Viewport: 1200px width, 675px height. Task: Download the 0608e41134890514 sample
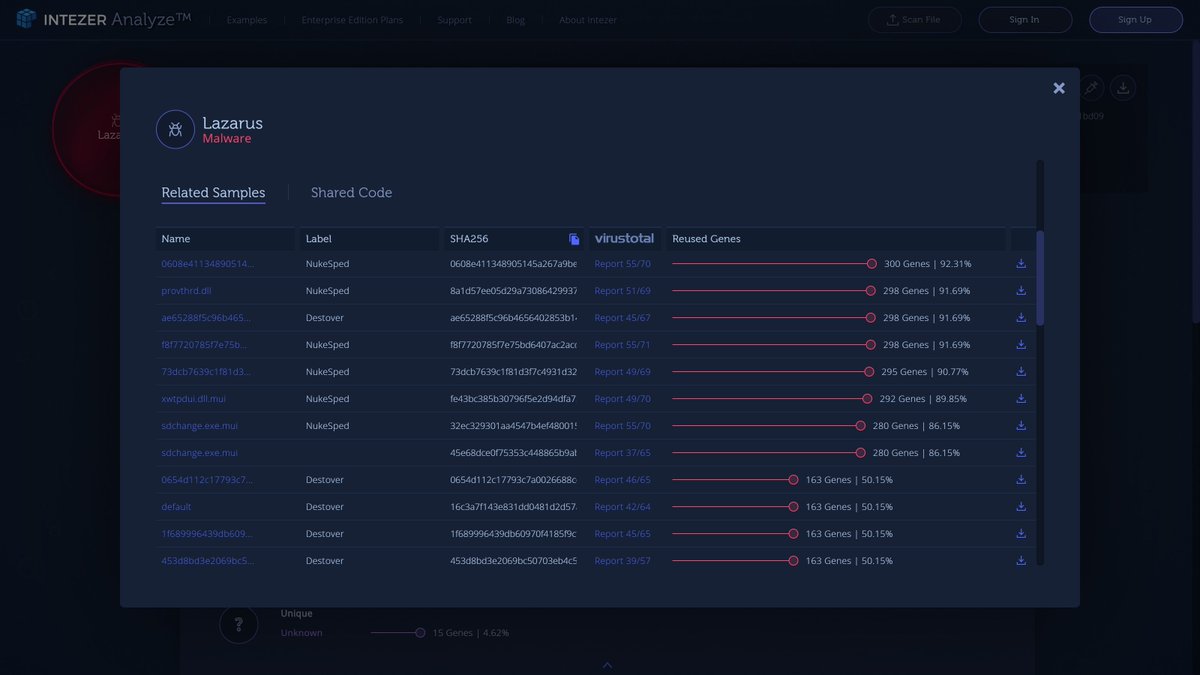(x=1021, y=264)
